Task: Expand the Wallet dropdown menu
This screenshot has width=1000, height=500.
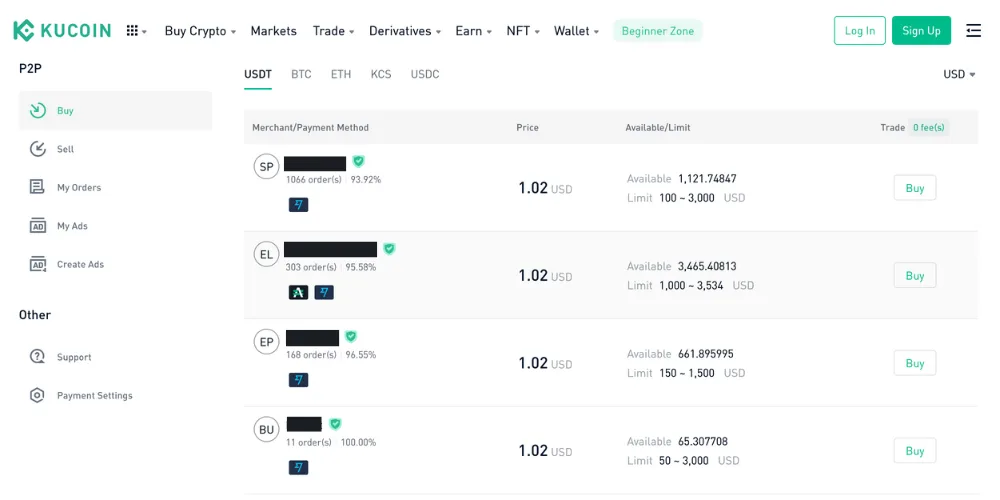Action: (576, 31)
